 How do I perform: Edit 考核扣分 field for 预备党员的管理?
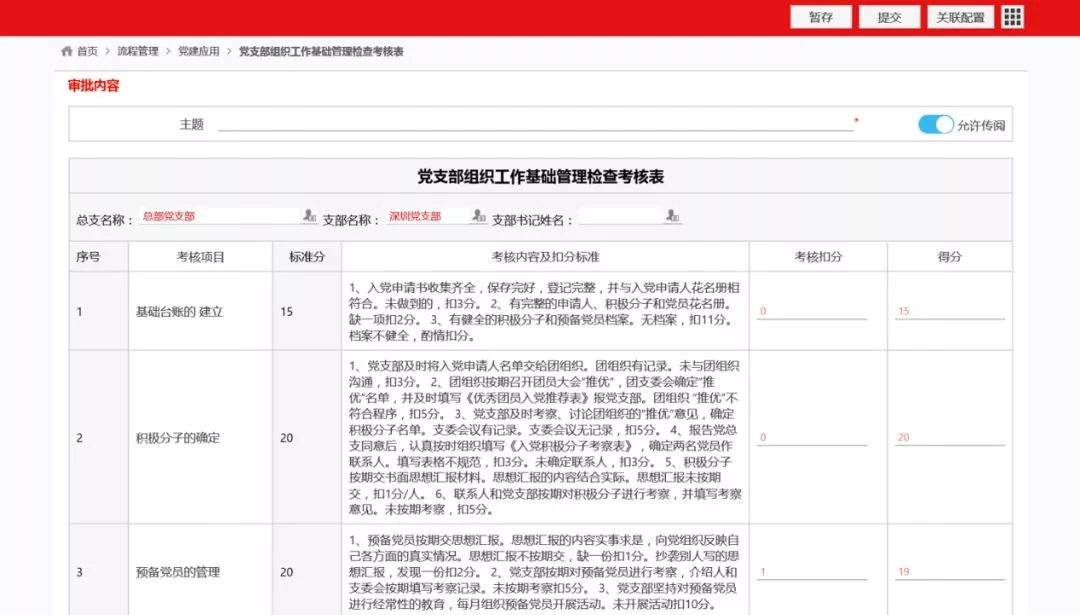tap(811, 572)
